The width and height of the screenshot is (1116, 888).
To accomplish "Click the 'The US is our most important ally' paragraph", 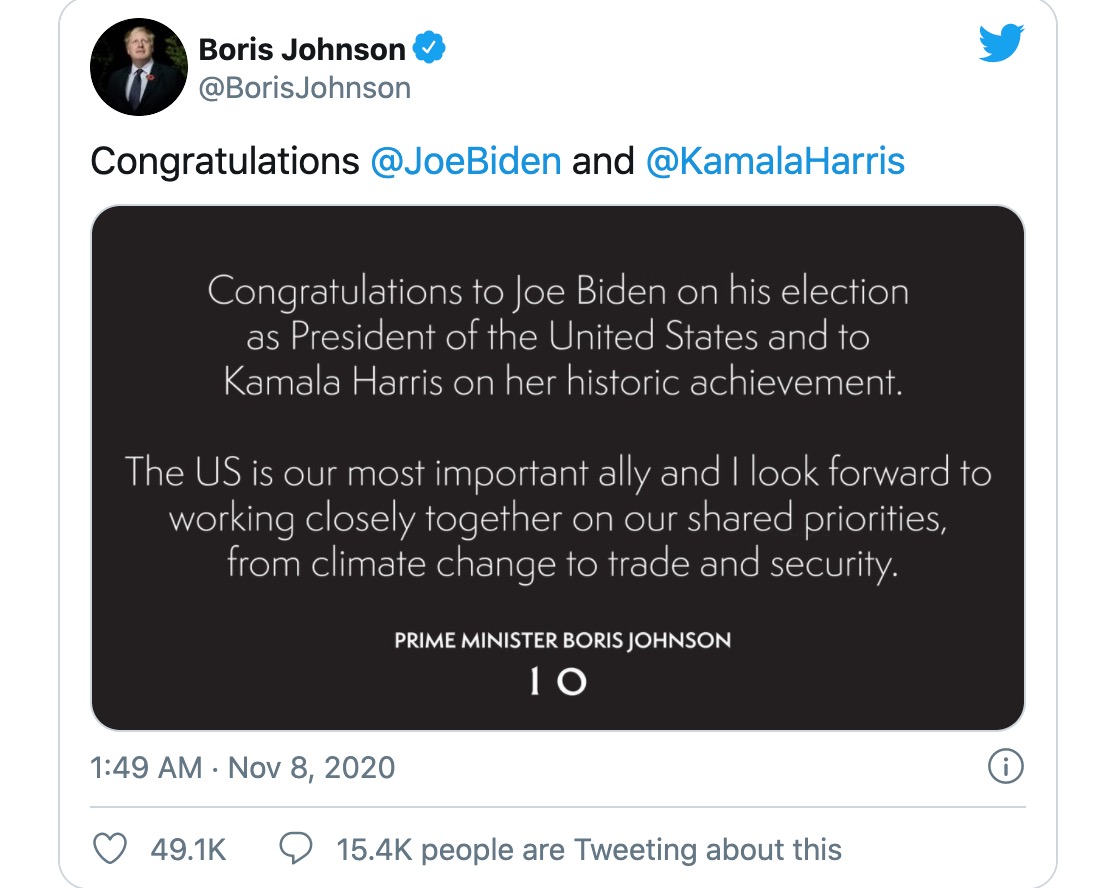I will tap(557, 518).
